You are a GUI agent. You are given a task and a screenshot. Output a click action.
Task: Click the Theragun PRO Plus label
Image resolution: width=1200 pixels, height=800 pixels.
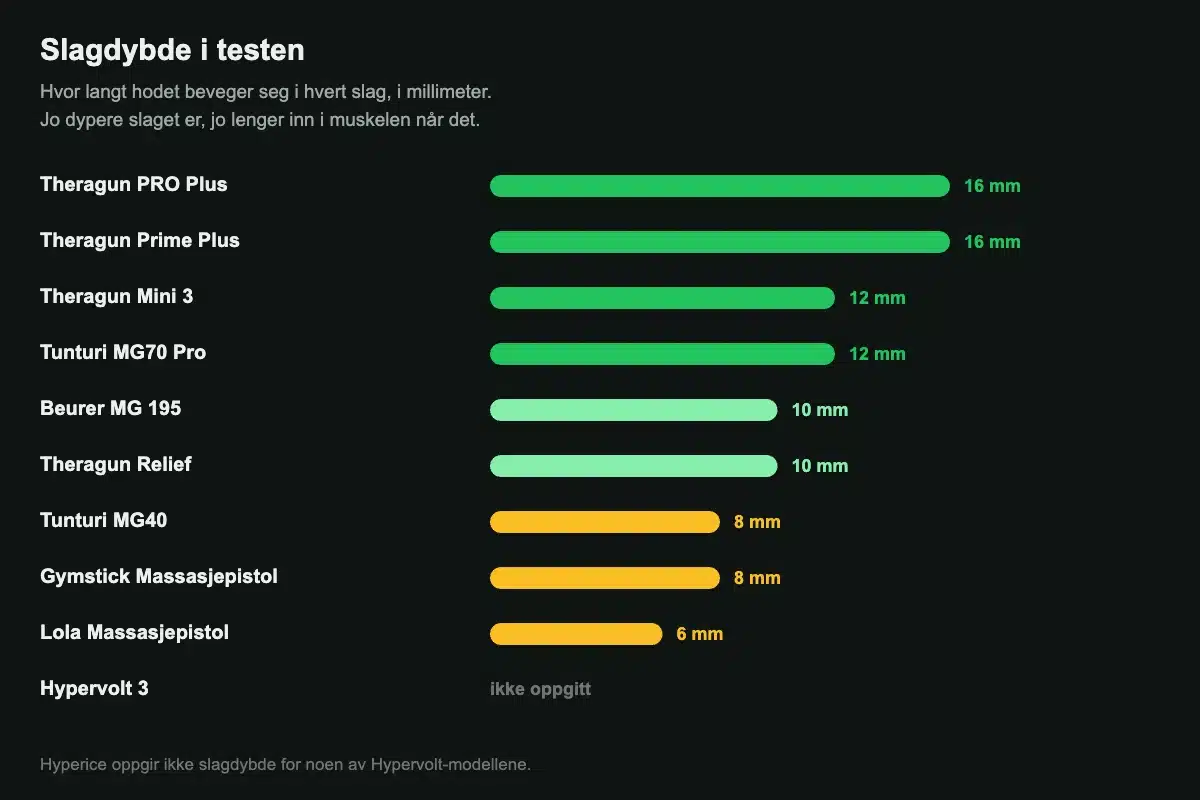point(134,184)
